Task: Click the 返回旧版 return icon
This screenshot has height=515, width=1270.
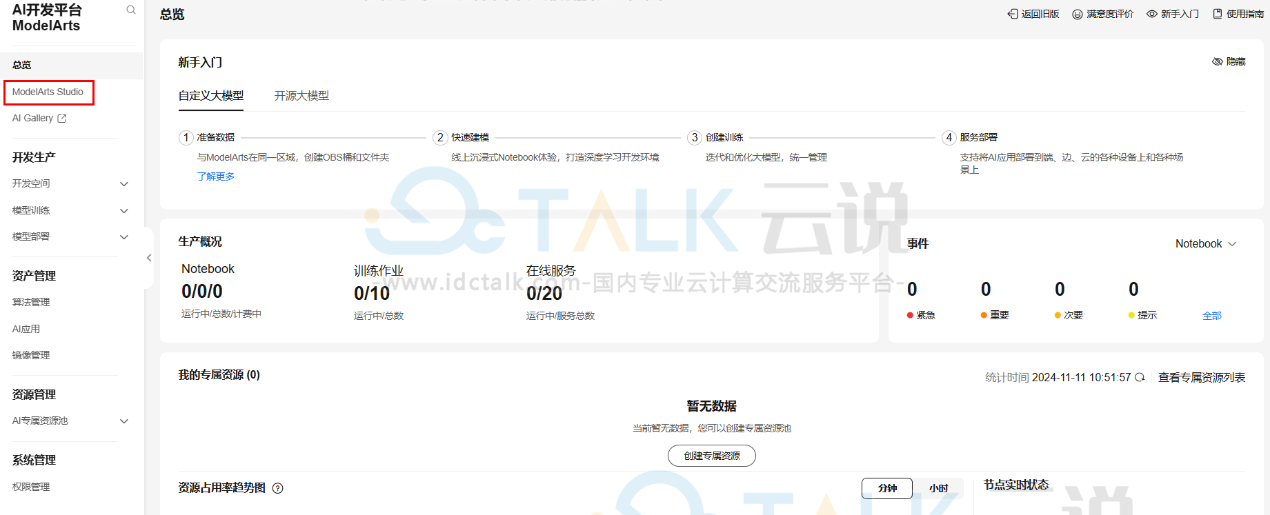Action: pyautogui.click(x=1012, y=14)
